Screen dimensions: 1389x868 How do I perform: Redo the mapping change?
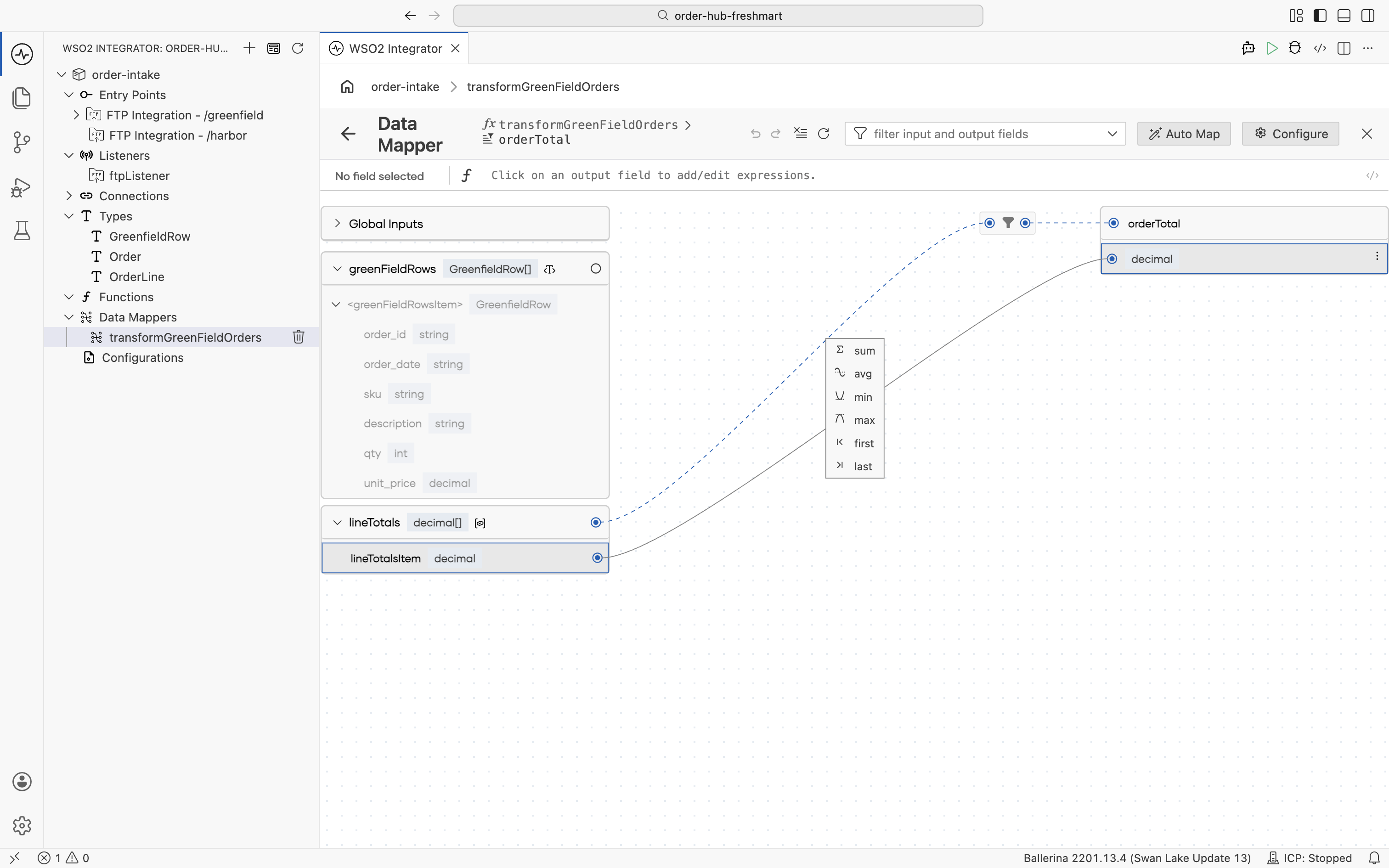point(776,134)
